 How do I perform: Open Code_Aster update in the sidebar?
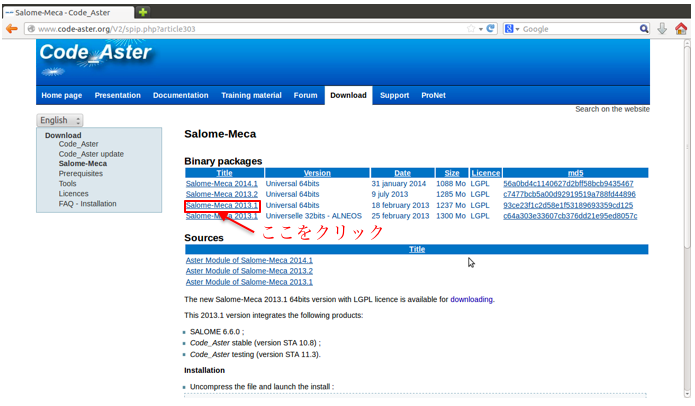click(x=91, y=154)
